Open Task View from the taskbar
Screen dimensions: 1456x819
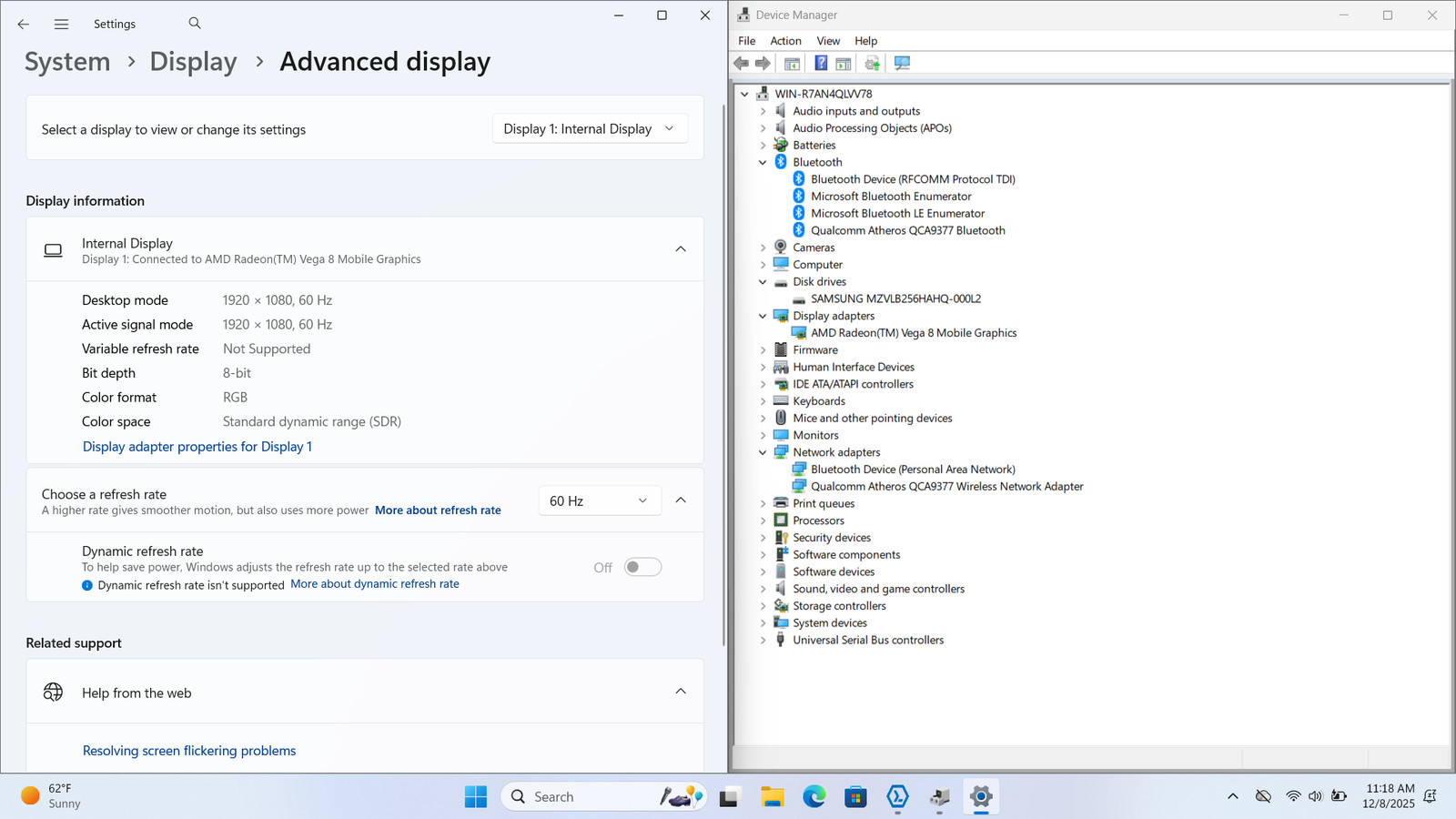pyautogui.click(x=729, y=797)
